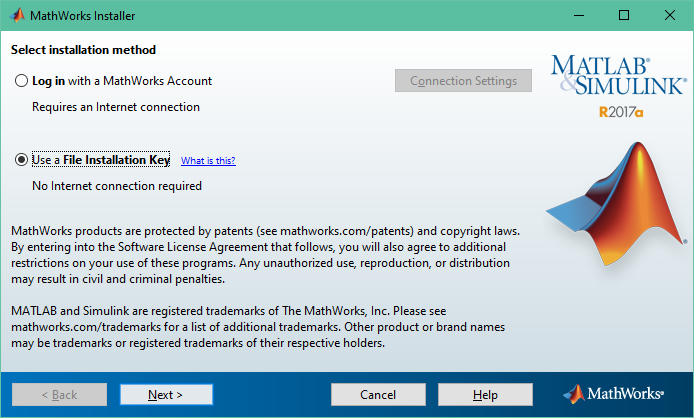694x418 pixels.
Task: Click the File Installation Key label text
Action: point(116,160)
